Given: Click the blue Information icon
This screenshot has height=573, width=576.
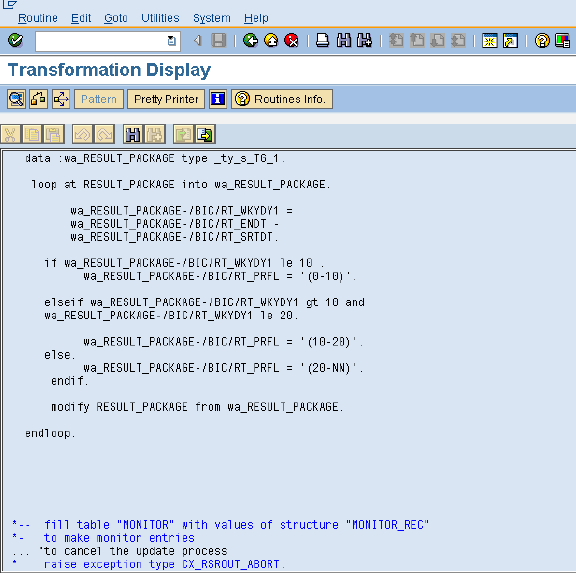Looking at the screenshot, I should 218,99.
